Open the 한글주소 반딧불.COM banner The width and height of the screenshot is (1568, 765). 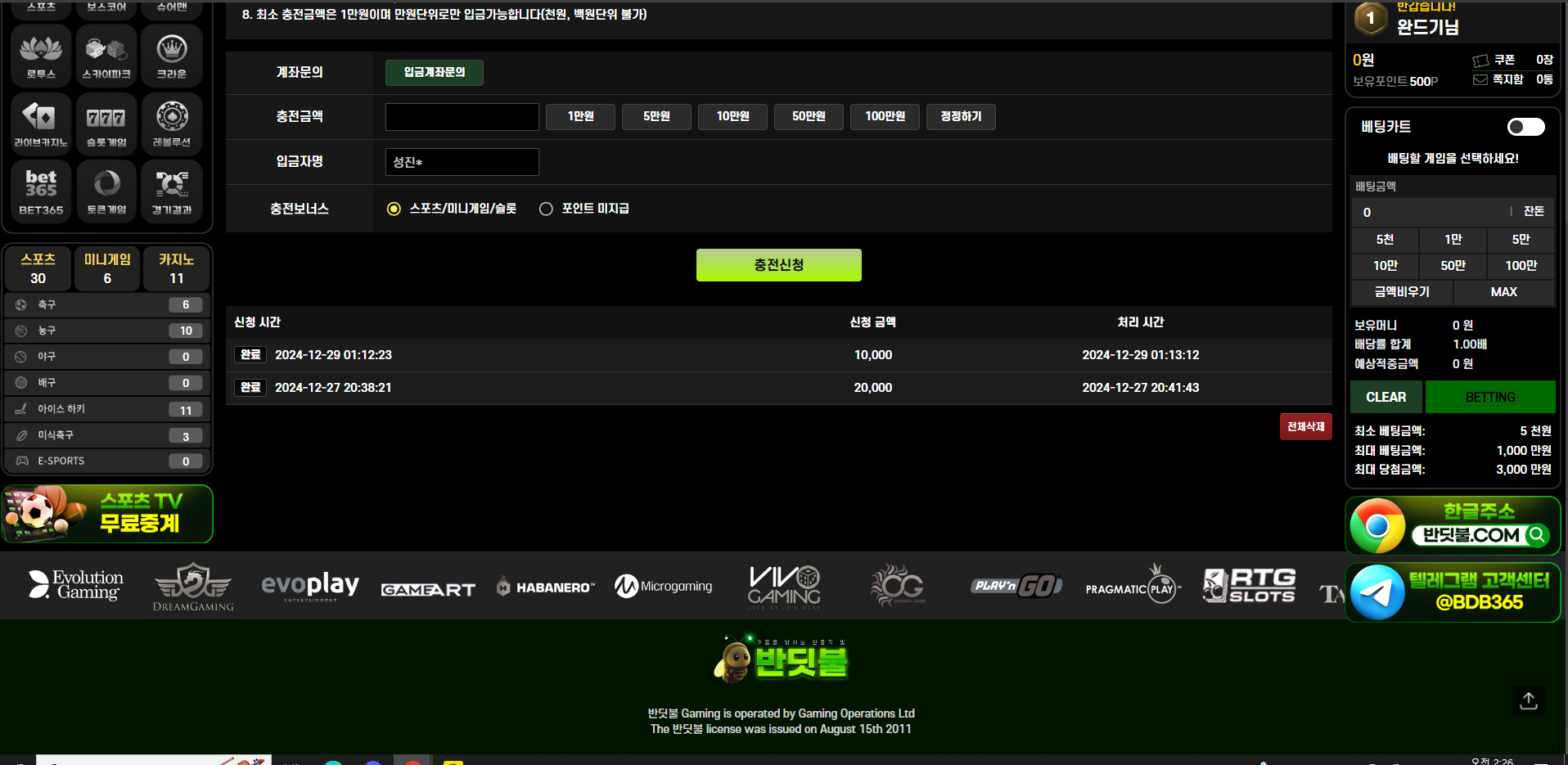(x=1453, y=525)
